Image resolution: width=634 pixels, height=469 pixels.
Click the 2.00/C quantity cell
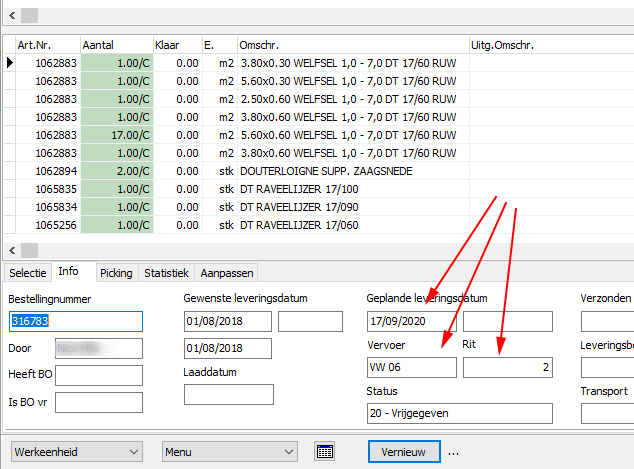click(x=117, y=171)
